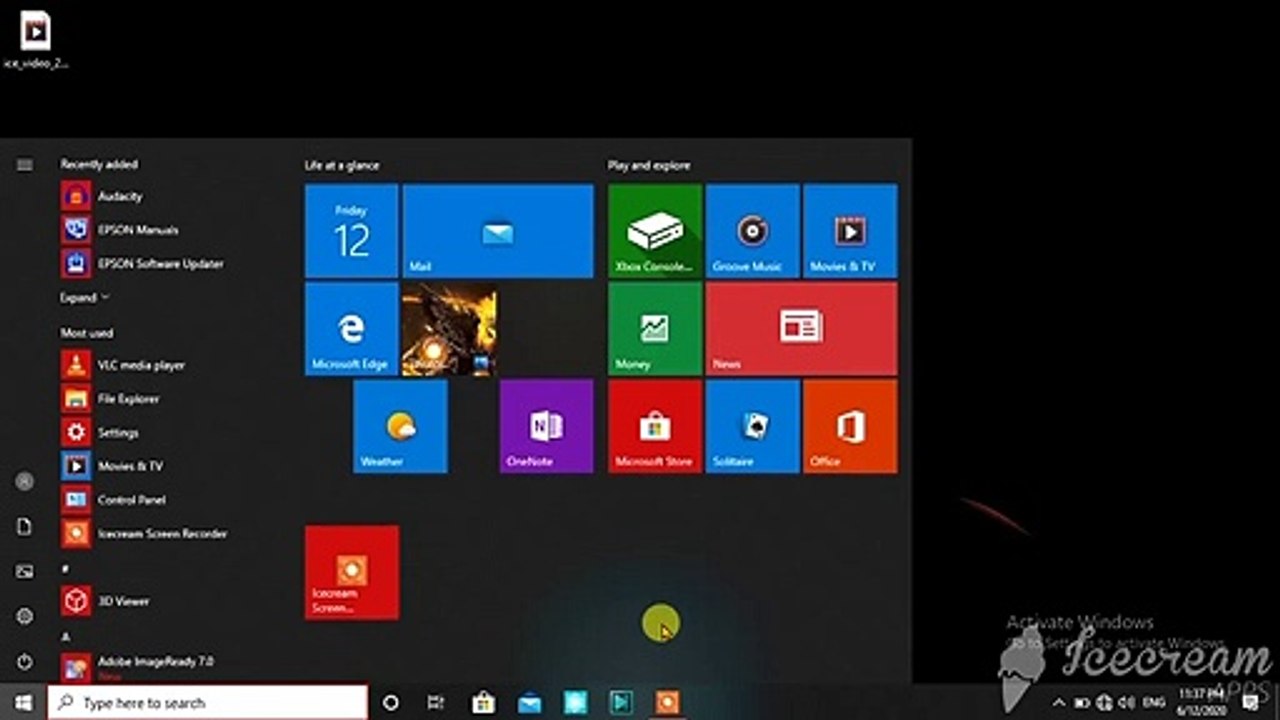The height and width of the screenshot is (720, 1280).
Task: Open volume control in system tray
Action: click(1127, 703)
